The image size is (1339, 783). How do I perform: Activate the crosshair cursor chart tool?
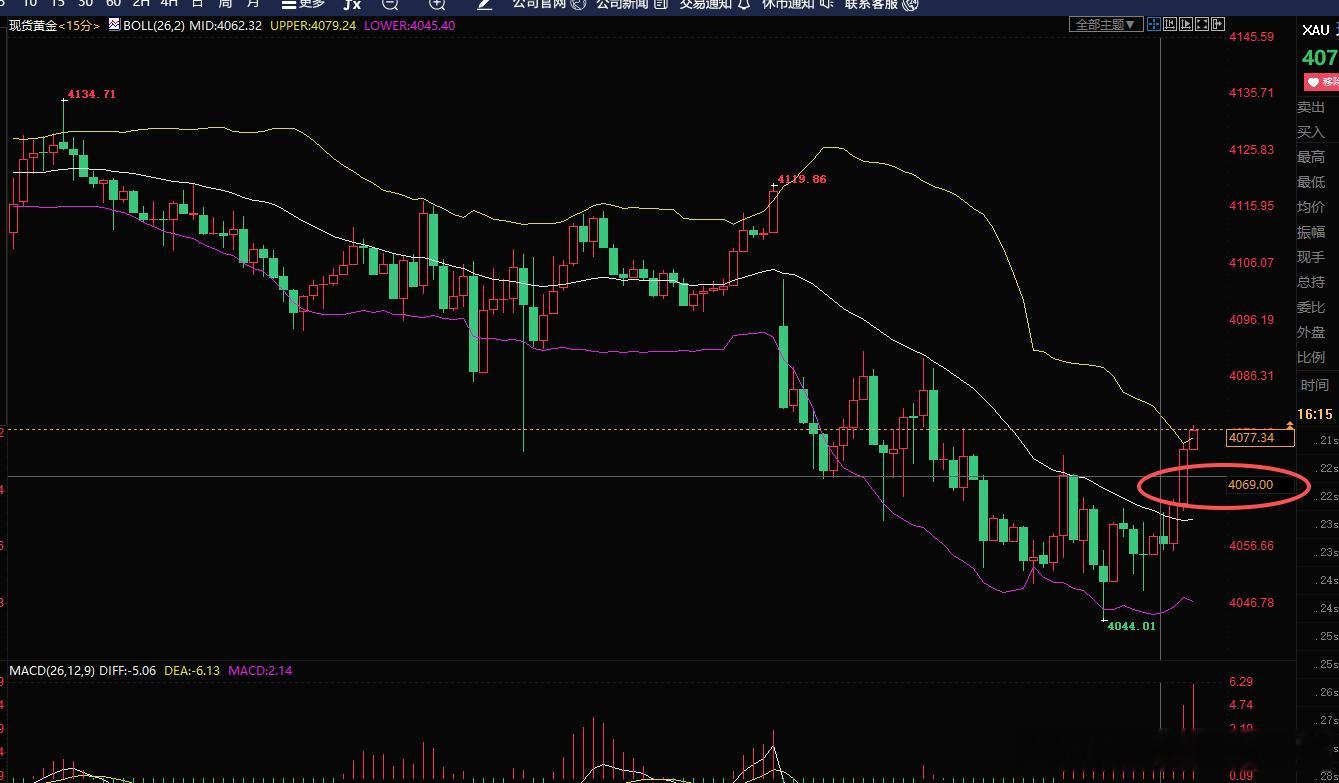pyautogui.click(x=1154, y=24)
